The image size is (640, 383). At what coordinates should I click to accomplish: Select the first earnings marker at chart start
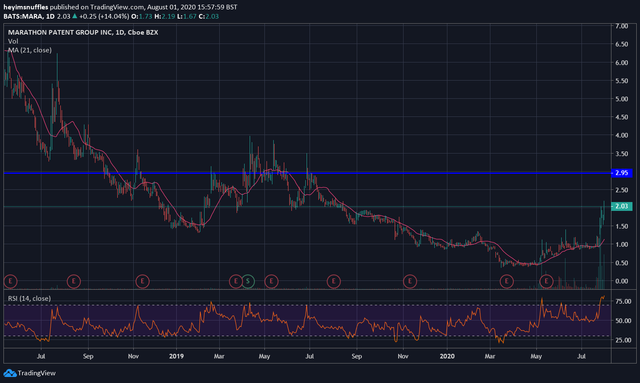tap(10, 281)
